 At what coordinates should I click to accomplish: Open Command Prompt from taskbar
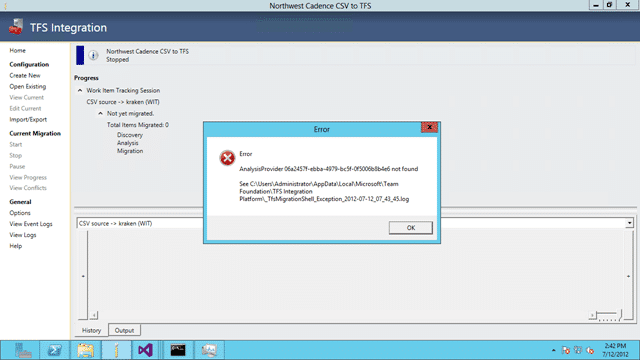[178, 350]
